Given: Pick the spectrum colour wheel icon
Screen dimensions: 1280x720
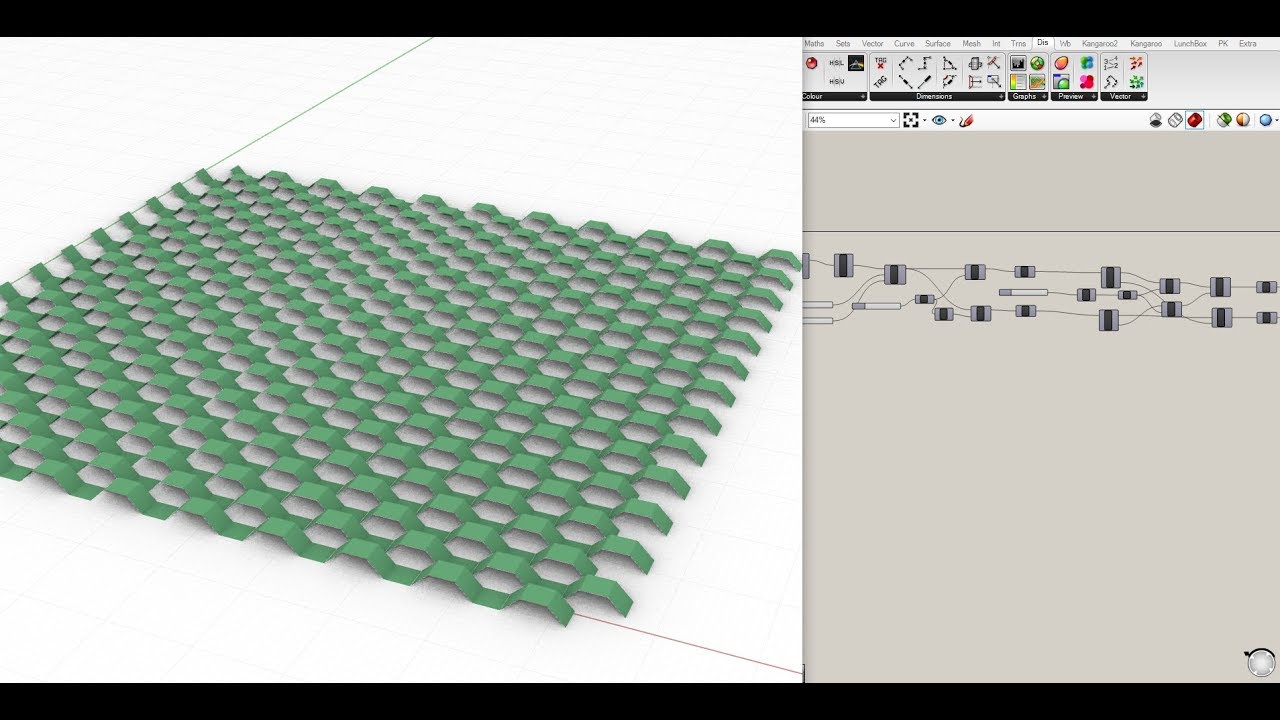Looking at the screenshot, I should (x=856, y=63).
